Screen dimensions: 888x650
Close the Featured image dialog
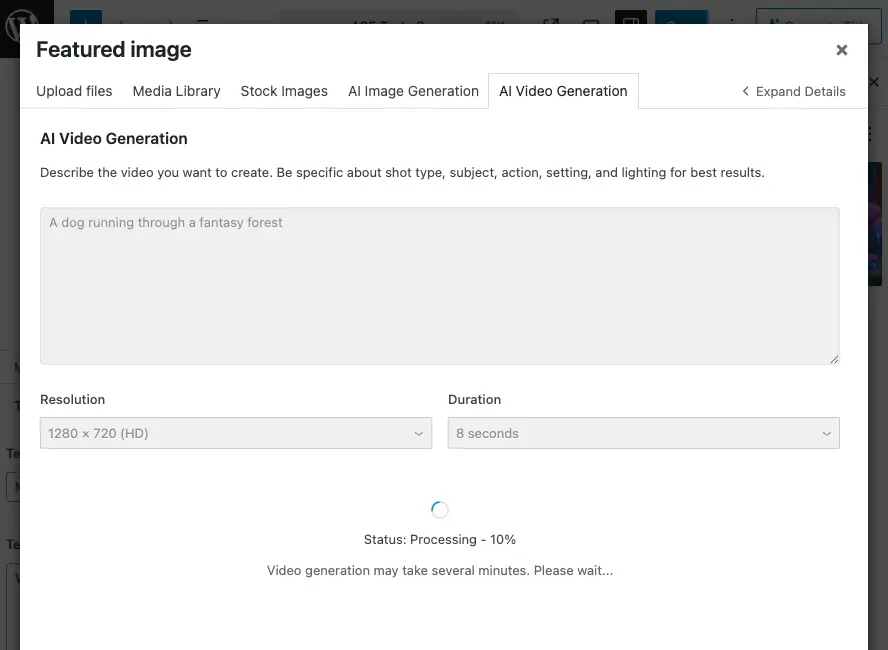pos(841,50)
